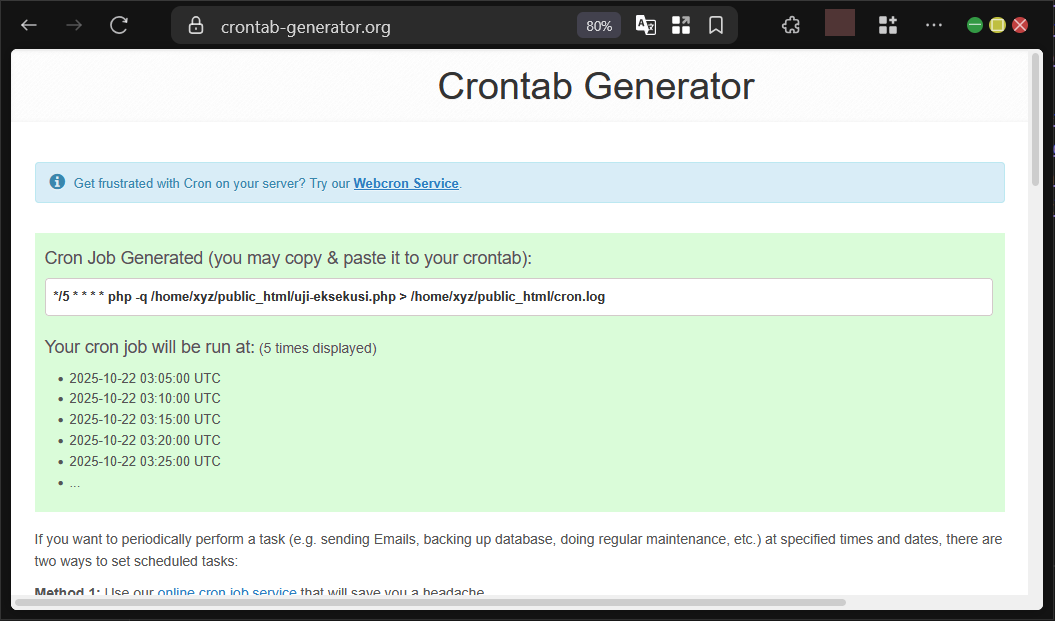The height and width of the screenshot is (621, 1055).
Task: Open the QR code grid icon in address bar
Action: [681, 26]
